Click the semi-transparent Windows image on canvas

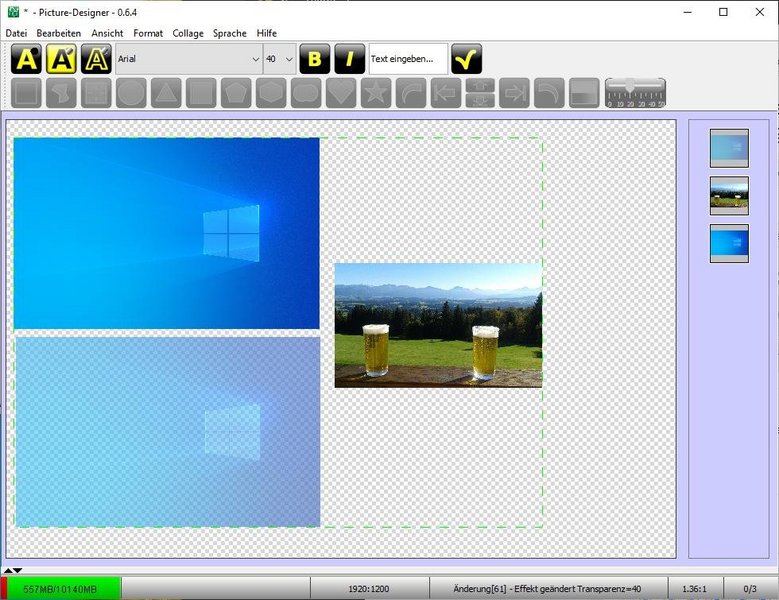[x=168, y=432]
